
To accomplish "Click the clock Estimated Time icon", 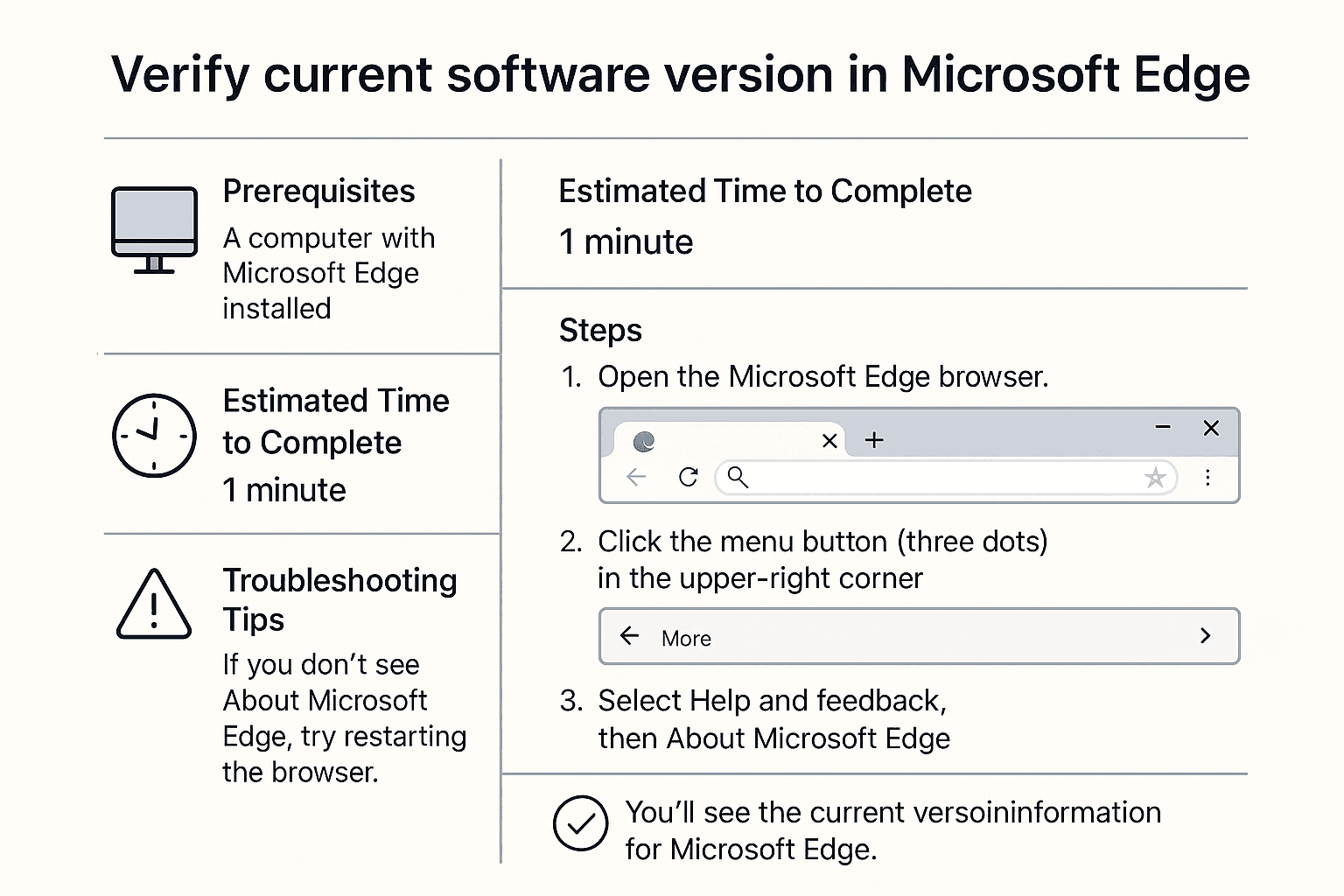I will [x=154, y=435].
